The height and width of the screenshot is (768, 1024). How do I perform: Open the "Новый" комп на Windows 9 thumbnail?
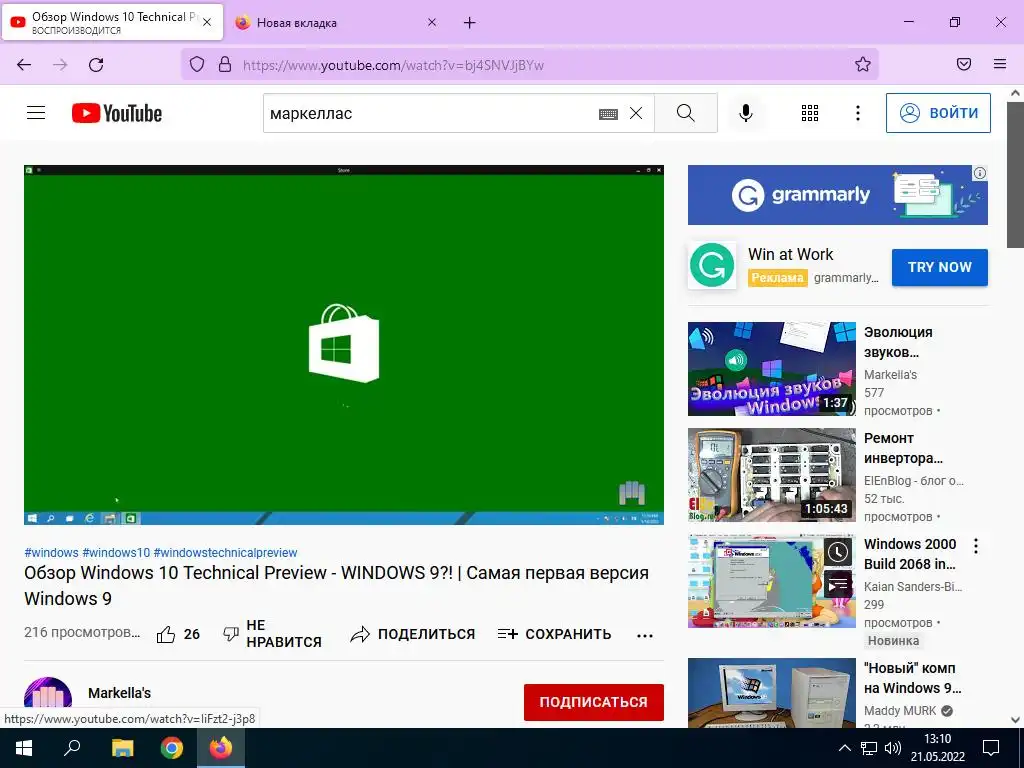[x=771, y=693]
